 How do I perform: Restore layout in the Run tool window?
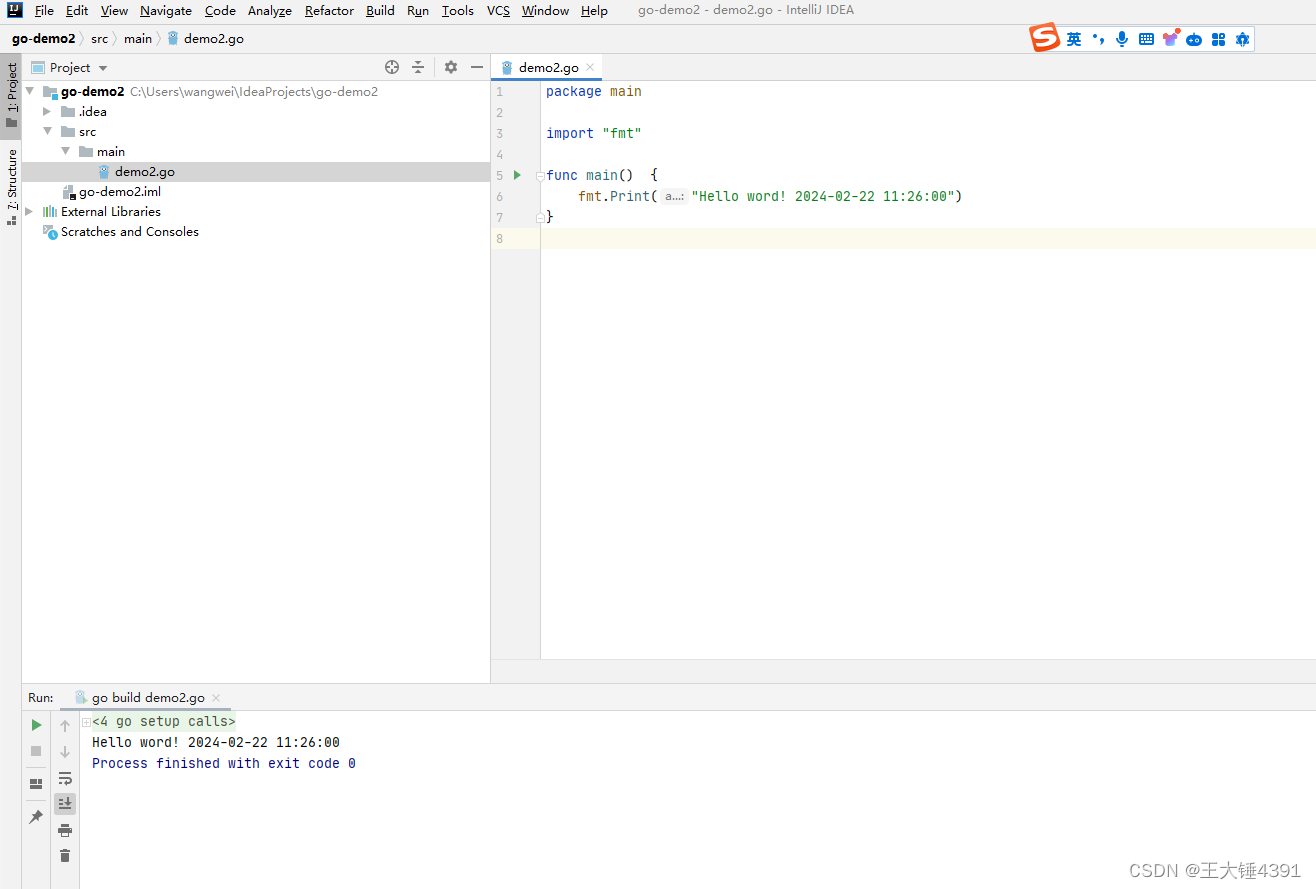click(x=36, y=784)
